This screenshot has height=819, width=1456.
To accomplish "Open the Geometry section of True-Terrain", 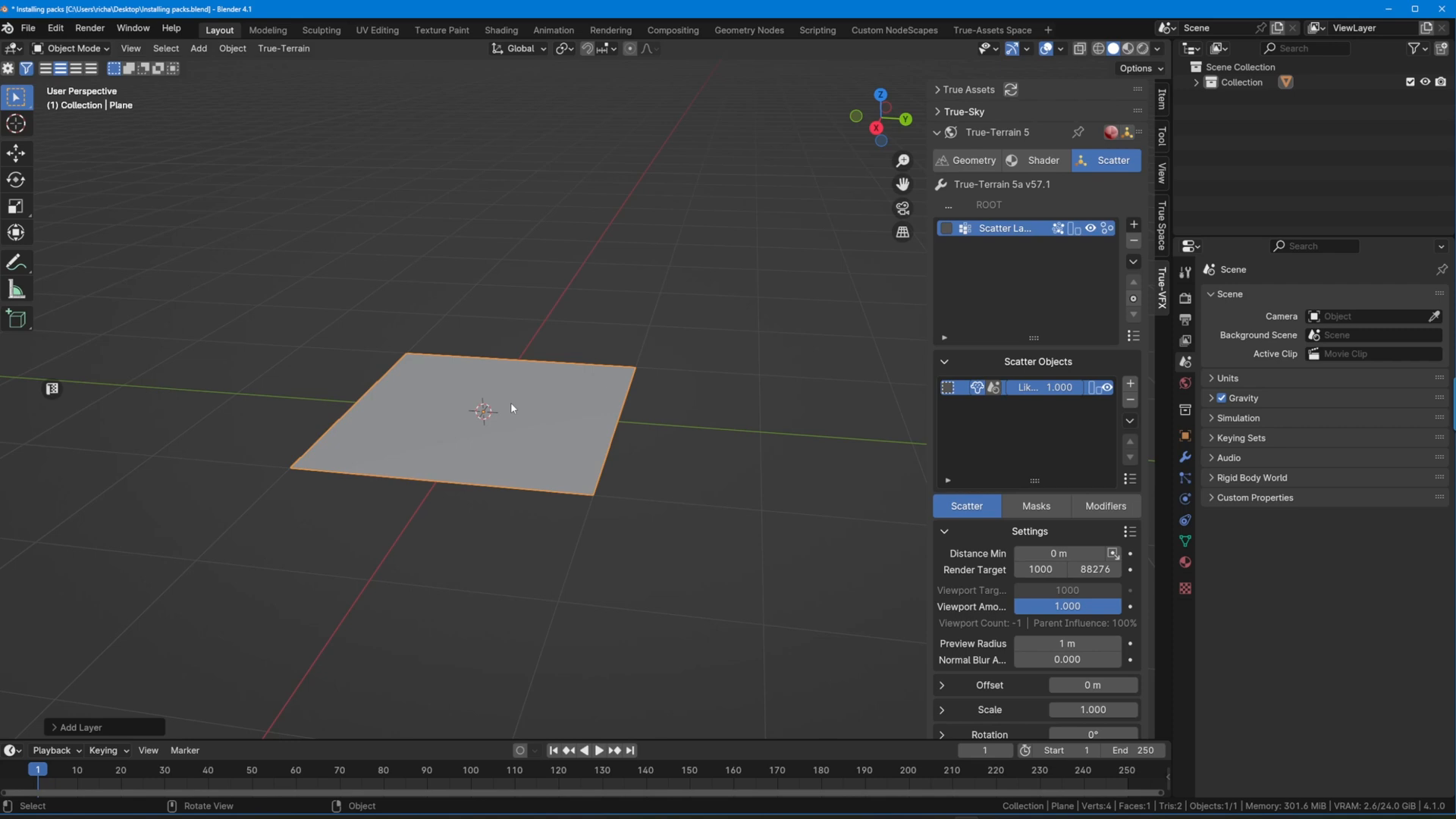I will [966, 161].
